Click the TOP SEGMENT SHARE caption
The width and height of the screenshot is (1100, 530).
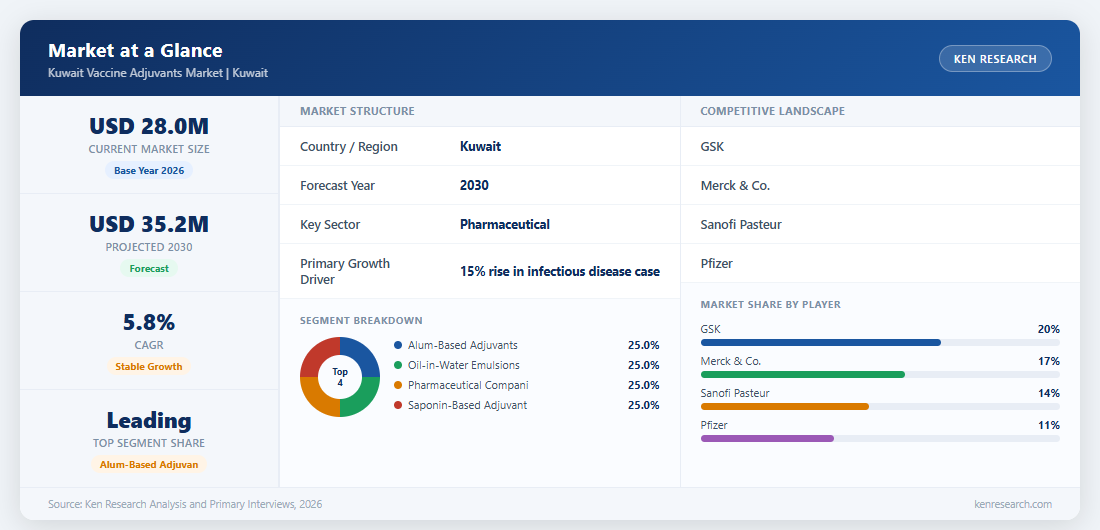coord(149,444)
